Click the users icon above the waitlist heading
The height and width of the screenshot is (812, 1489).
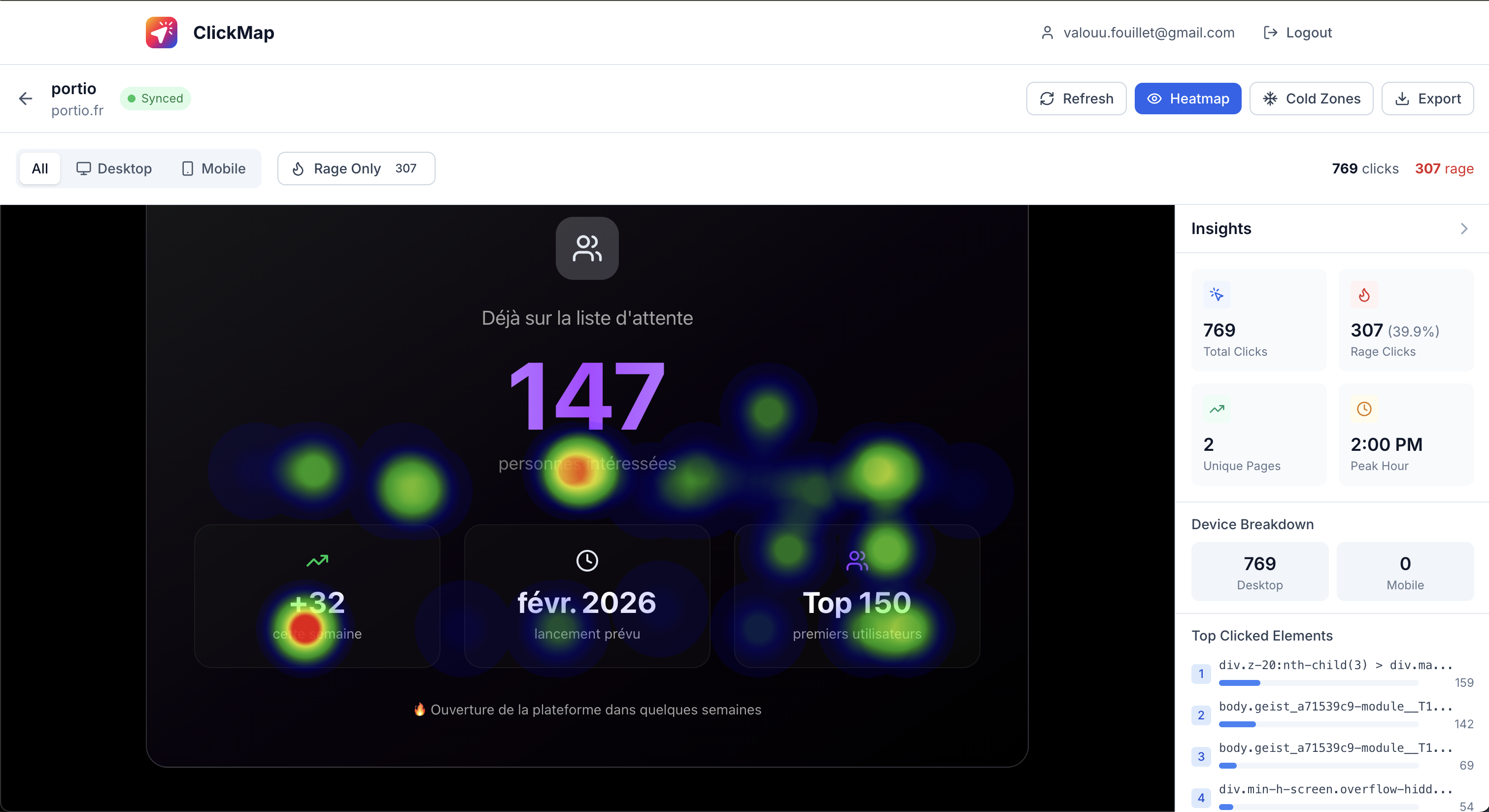pyautogui.click(x=587, y=248)
